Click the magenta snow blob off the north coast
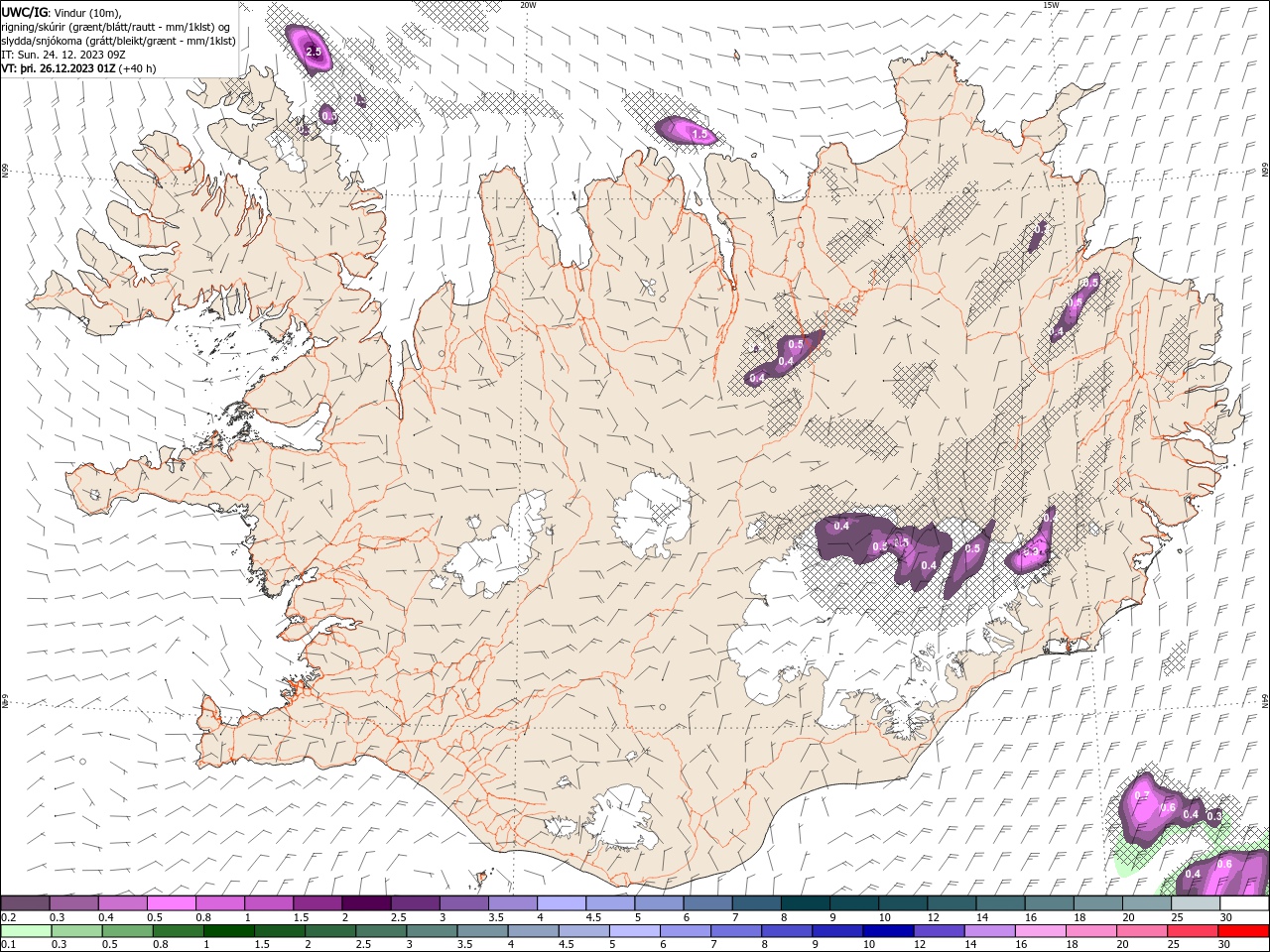The width and height of the screenshot is (1270, 952). 686,130
